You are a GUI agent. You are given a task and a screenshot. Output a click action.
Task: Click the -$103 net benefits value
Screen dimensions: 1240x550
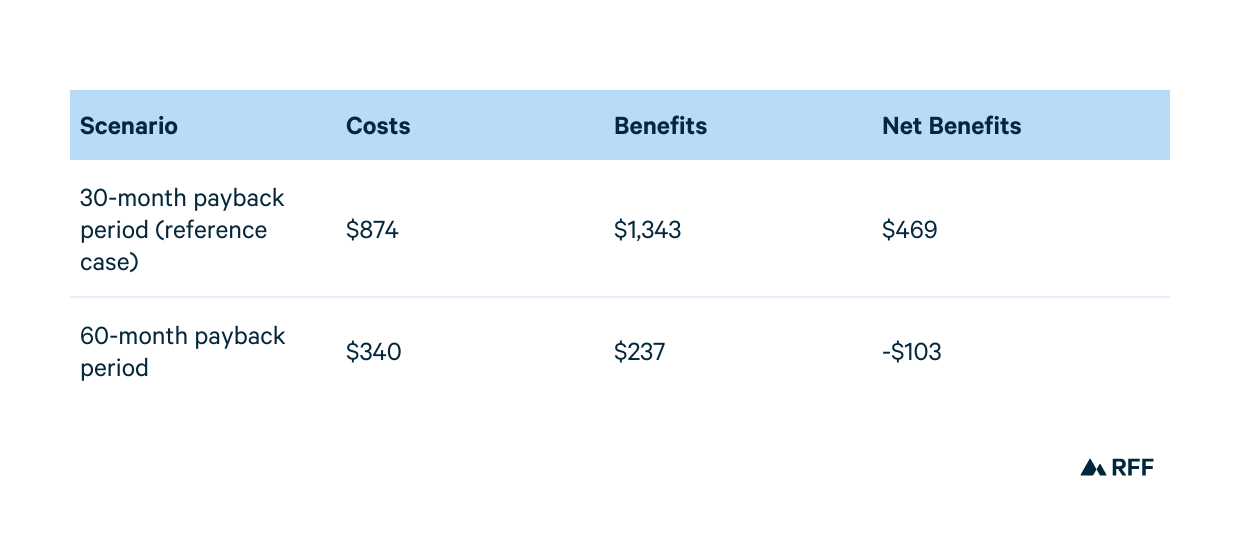pyautogui.click(x=911, y=352)
